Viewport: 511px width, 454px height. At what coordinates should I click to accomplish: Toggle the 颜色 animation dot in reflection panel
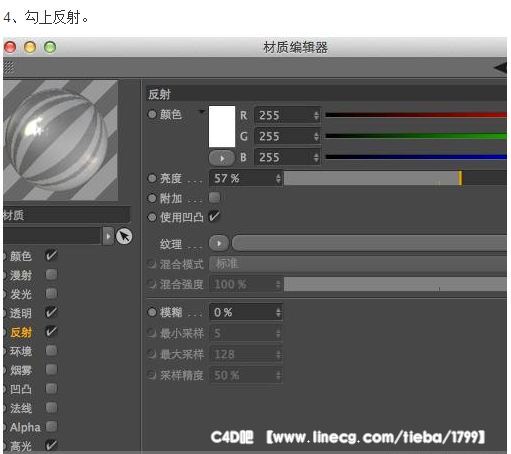click(152, 114)
